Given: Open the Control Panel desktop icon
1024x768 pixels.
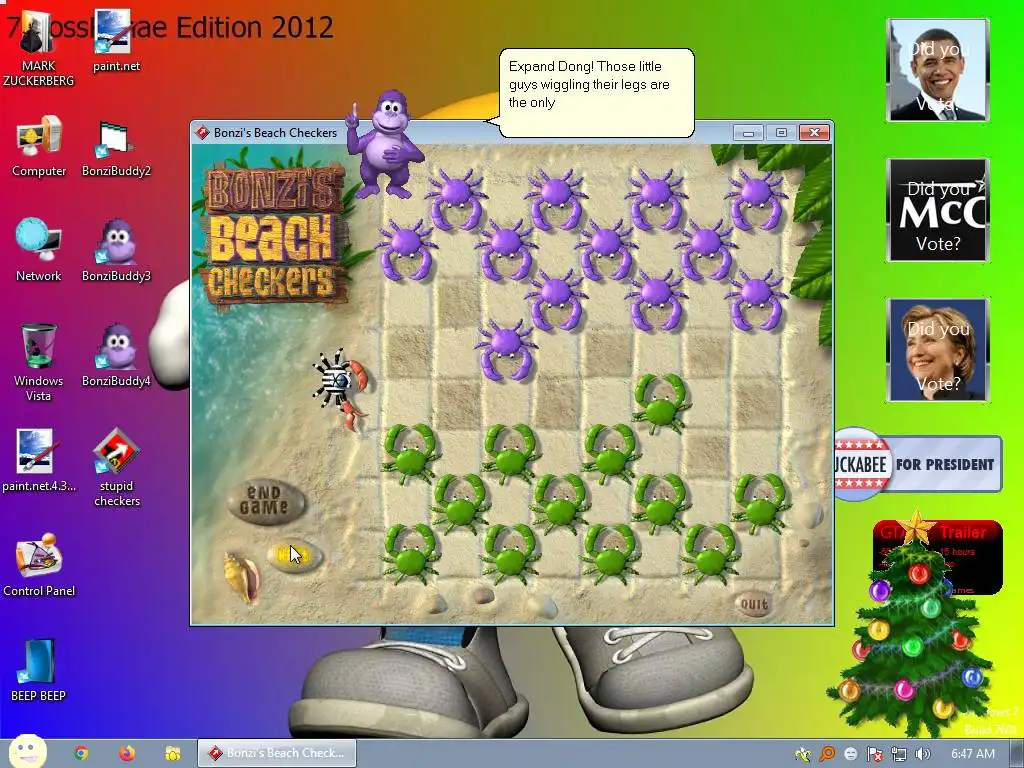Looking at the screenshot, I should tap(39, 566).
